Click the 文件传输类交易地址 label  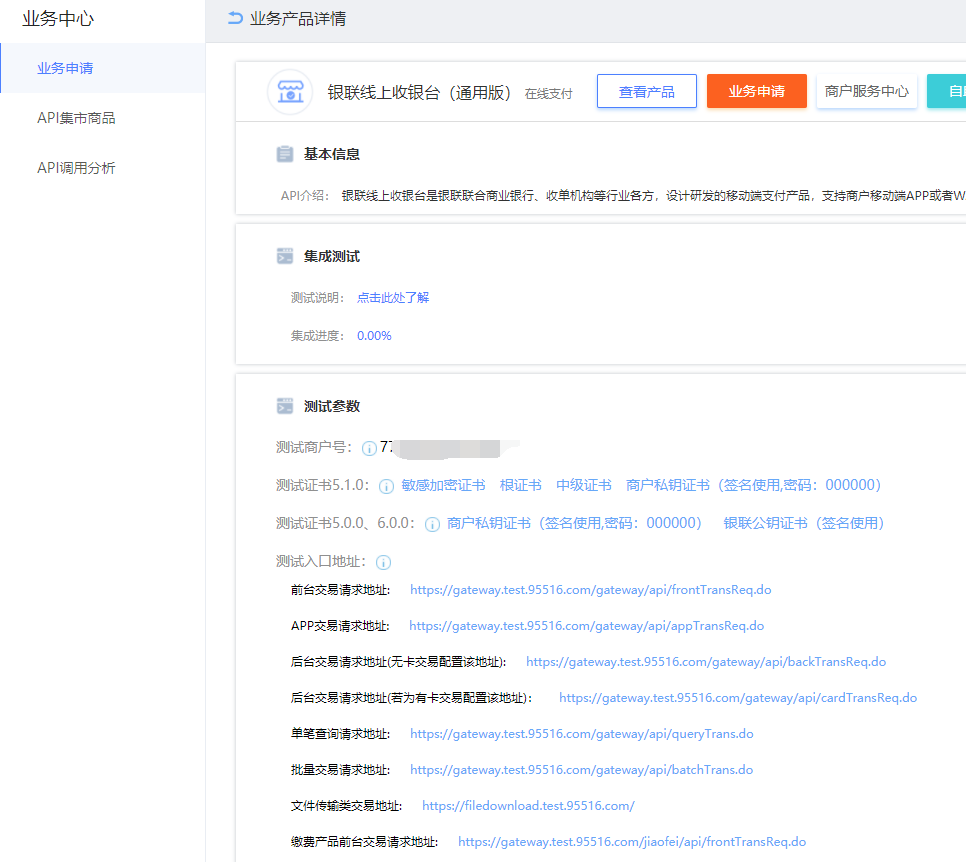click(346, 806)
